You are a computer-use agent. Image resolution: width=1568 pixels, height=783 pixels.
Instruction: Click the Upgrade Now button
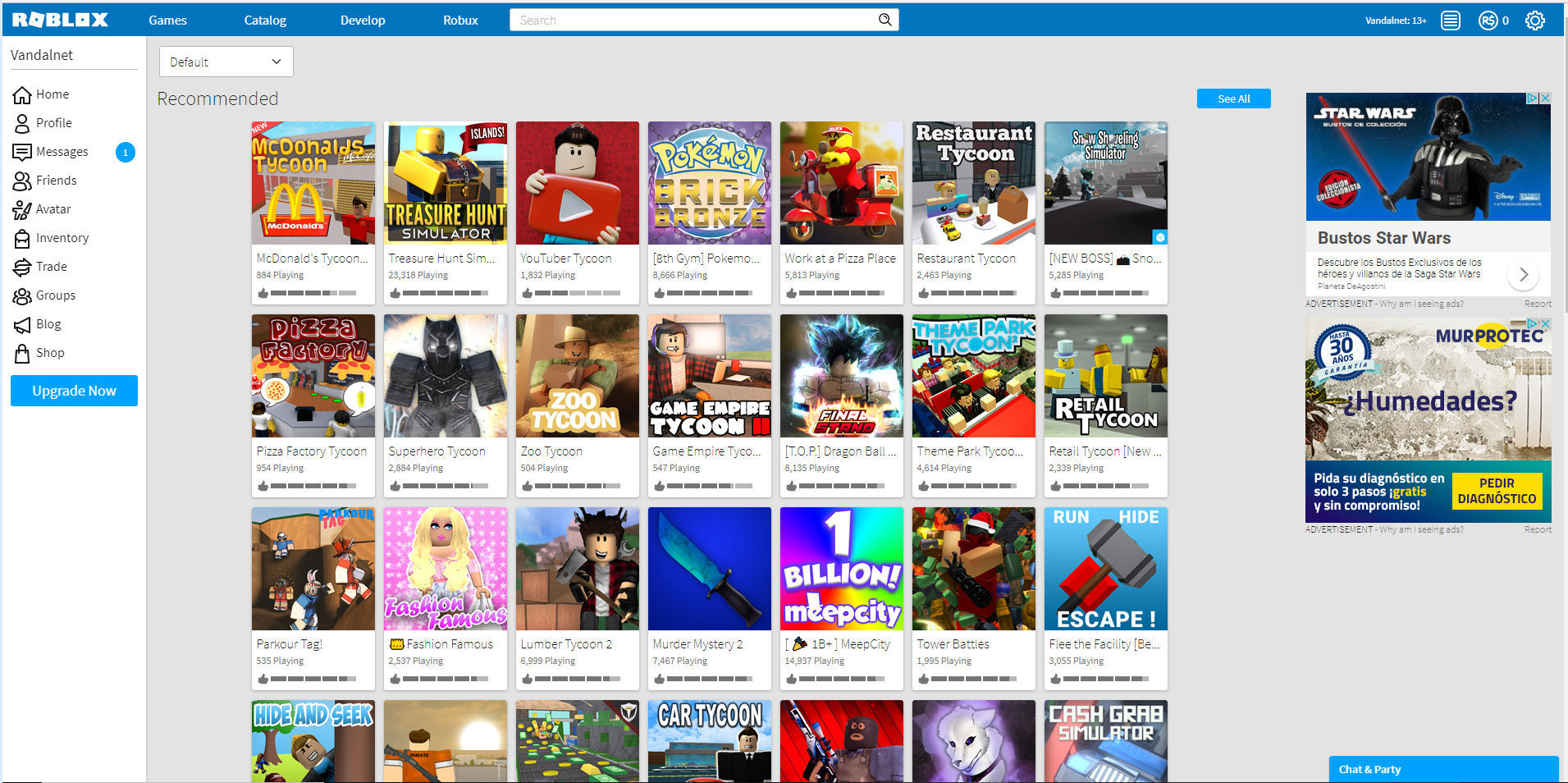pyautogui.click(x=74, y=391)
